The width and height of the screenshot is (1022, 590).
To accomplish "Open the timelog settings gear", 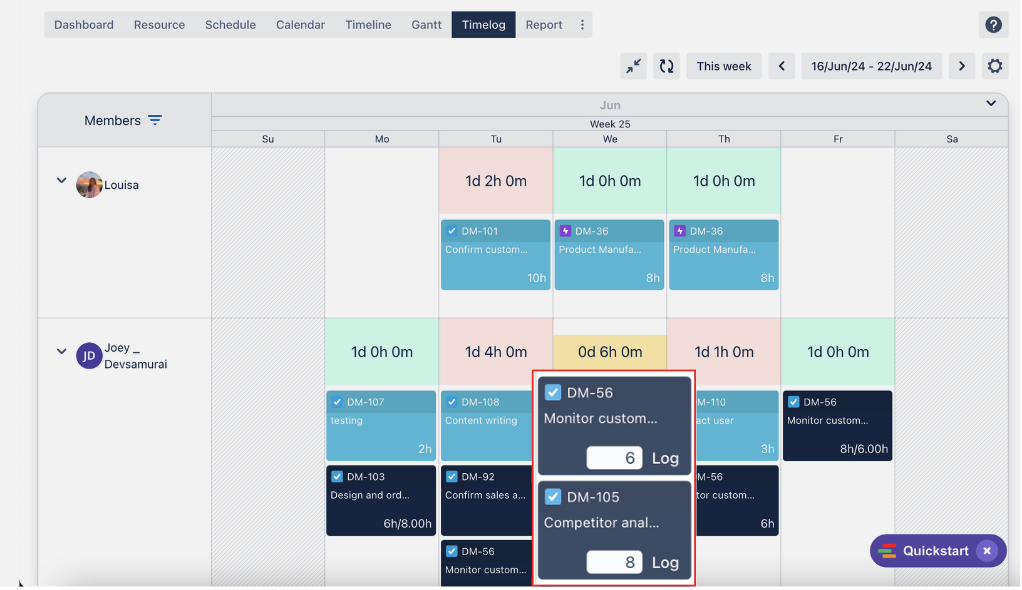I will coord(994,66).
